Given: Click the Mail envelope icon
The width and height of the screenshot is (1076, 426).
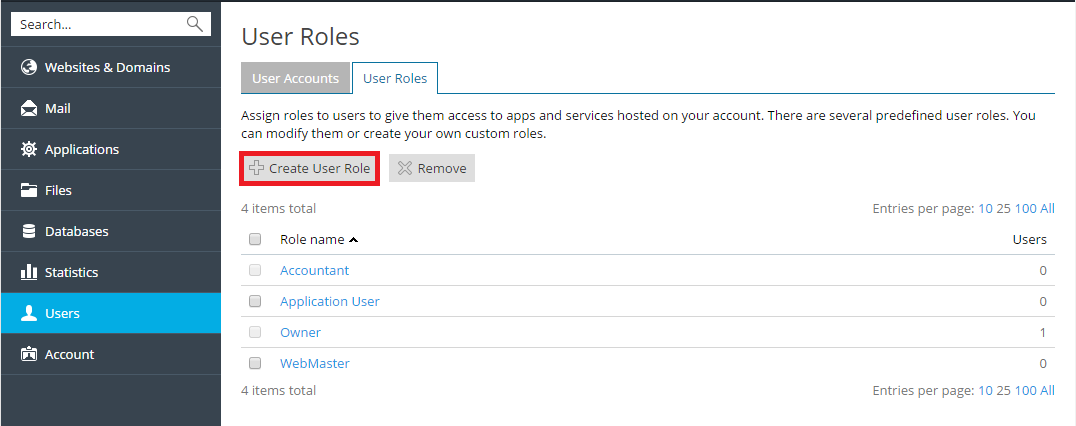Looking at the screenshot, I should click(x=29, y=109).
